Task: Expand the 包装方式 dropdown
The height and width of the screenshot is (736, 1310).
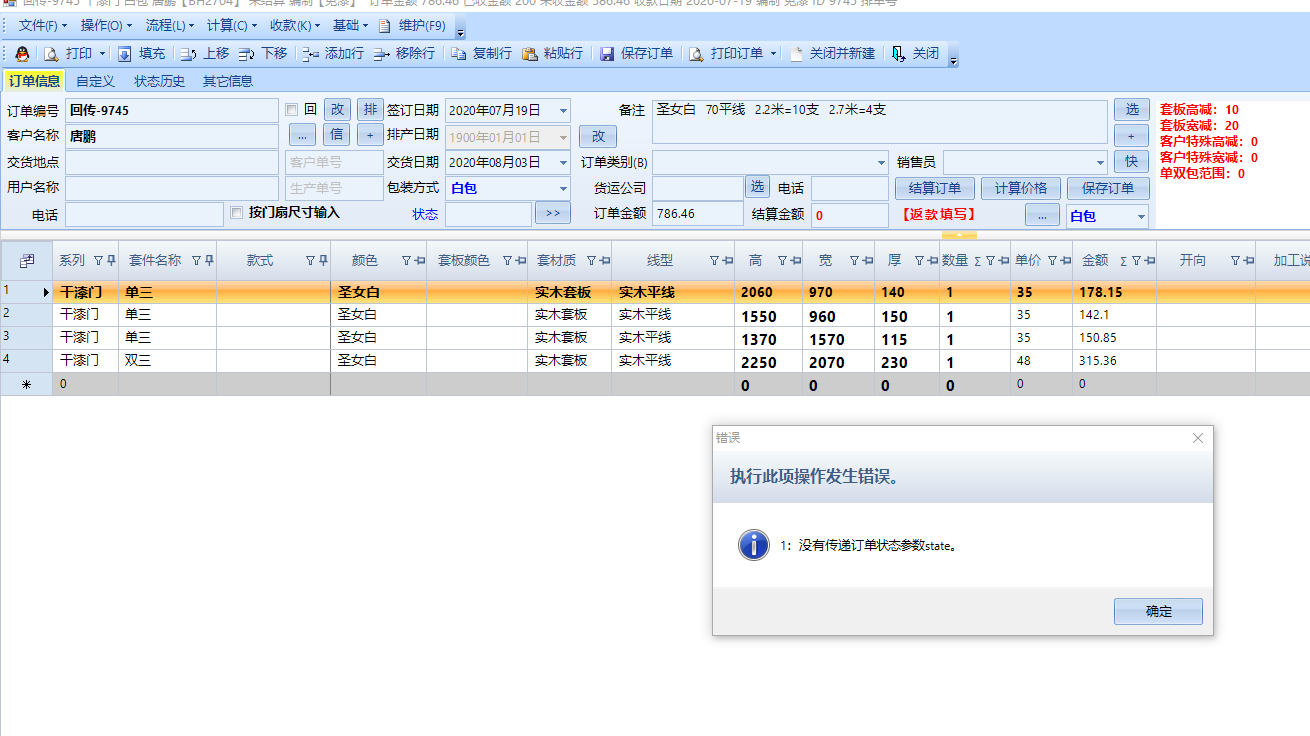Action: 563,188
